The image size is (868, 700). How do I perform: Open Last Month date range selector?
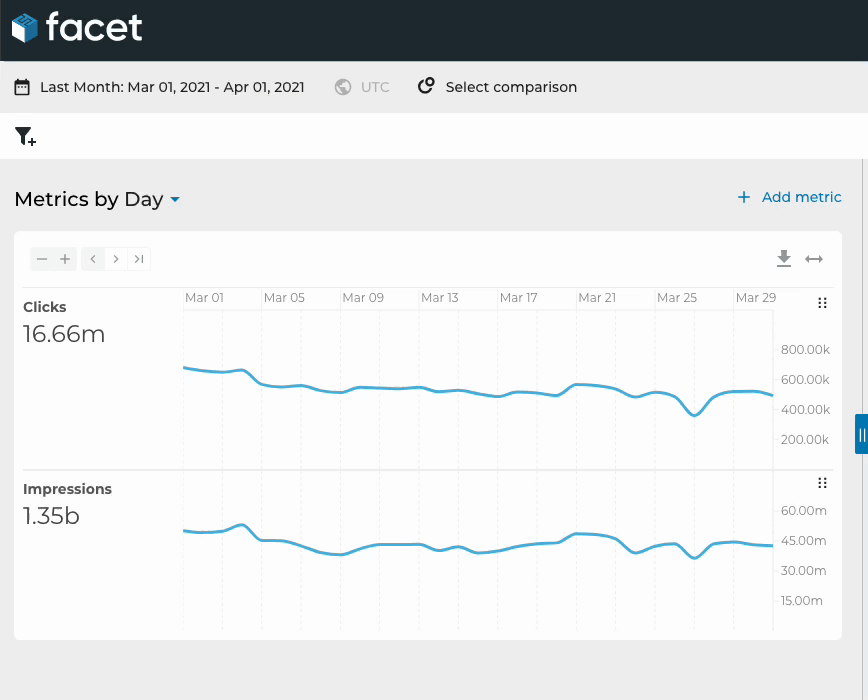point(172,87)
